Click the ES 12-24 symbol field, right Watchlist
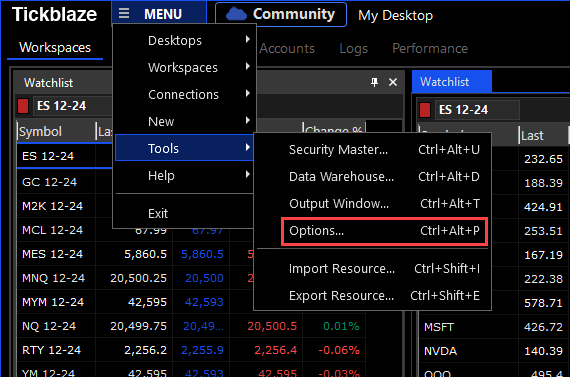The width and height of the screenshot is (570, 377). tap(477, 110)
